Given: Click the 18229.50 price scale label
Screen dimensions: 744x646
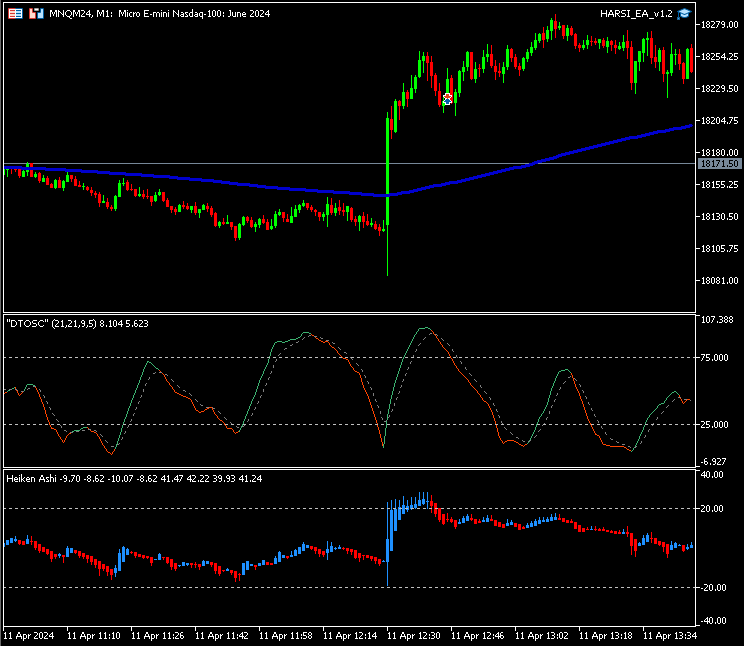Looking at the screenshot, I should 719,89.
